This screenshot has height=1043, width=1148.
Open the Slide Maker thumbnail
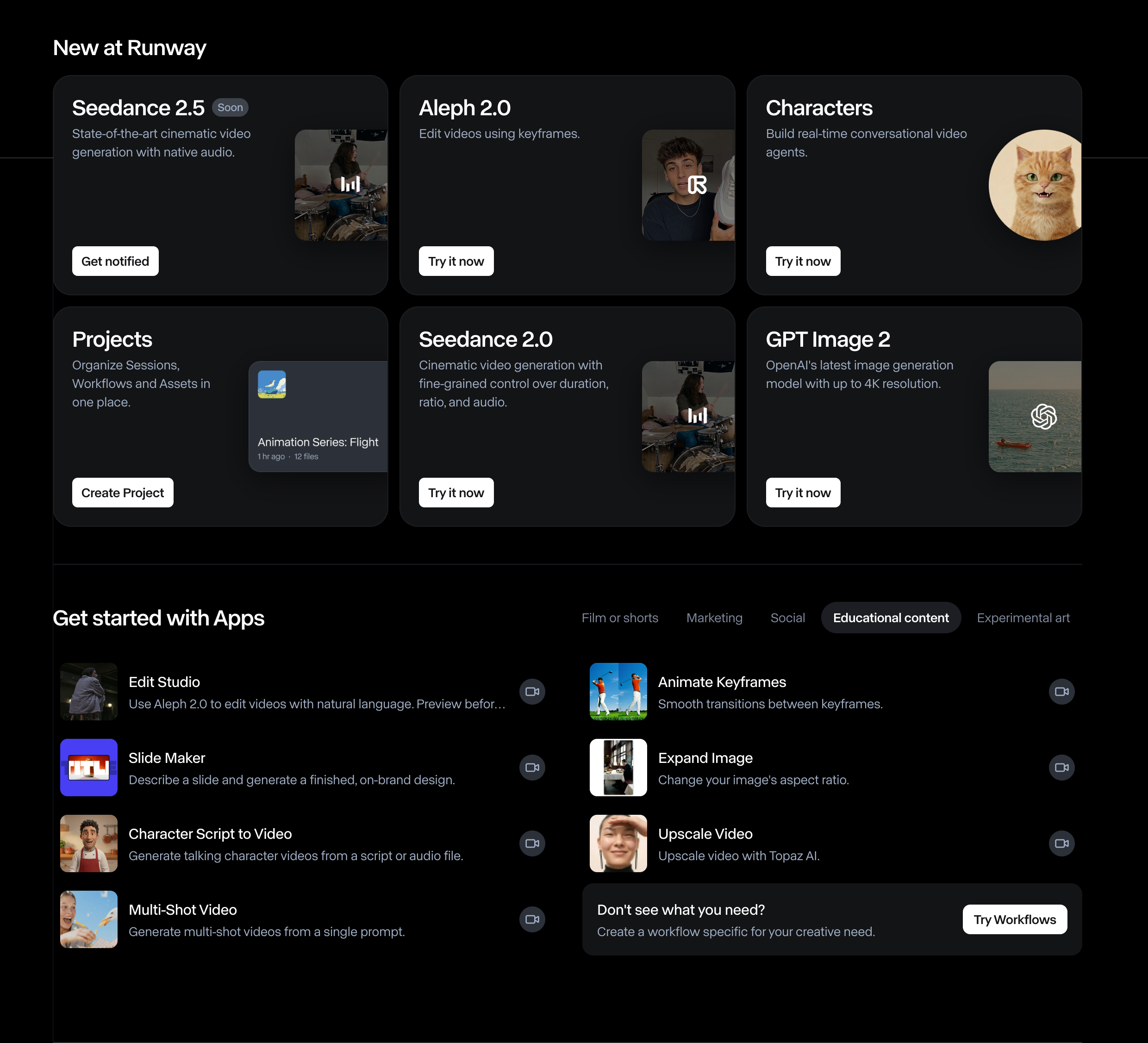click(89, 767)
